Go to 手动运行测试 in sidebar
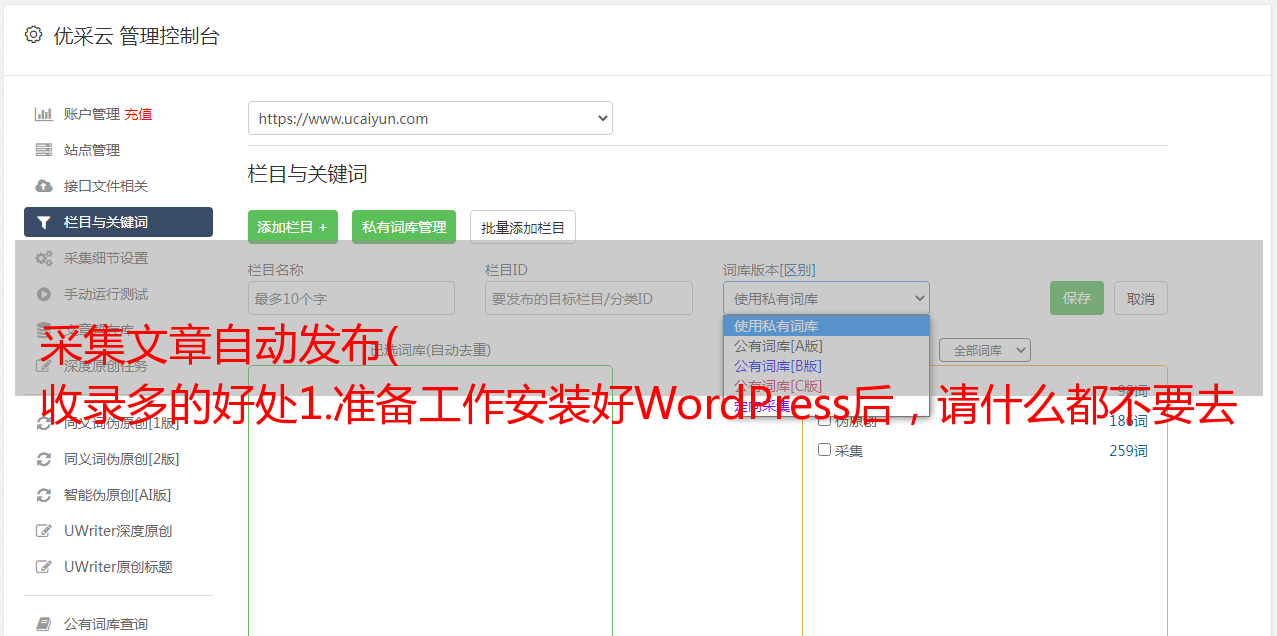 click(x=106, y=294)
